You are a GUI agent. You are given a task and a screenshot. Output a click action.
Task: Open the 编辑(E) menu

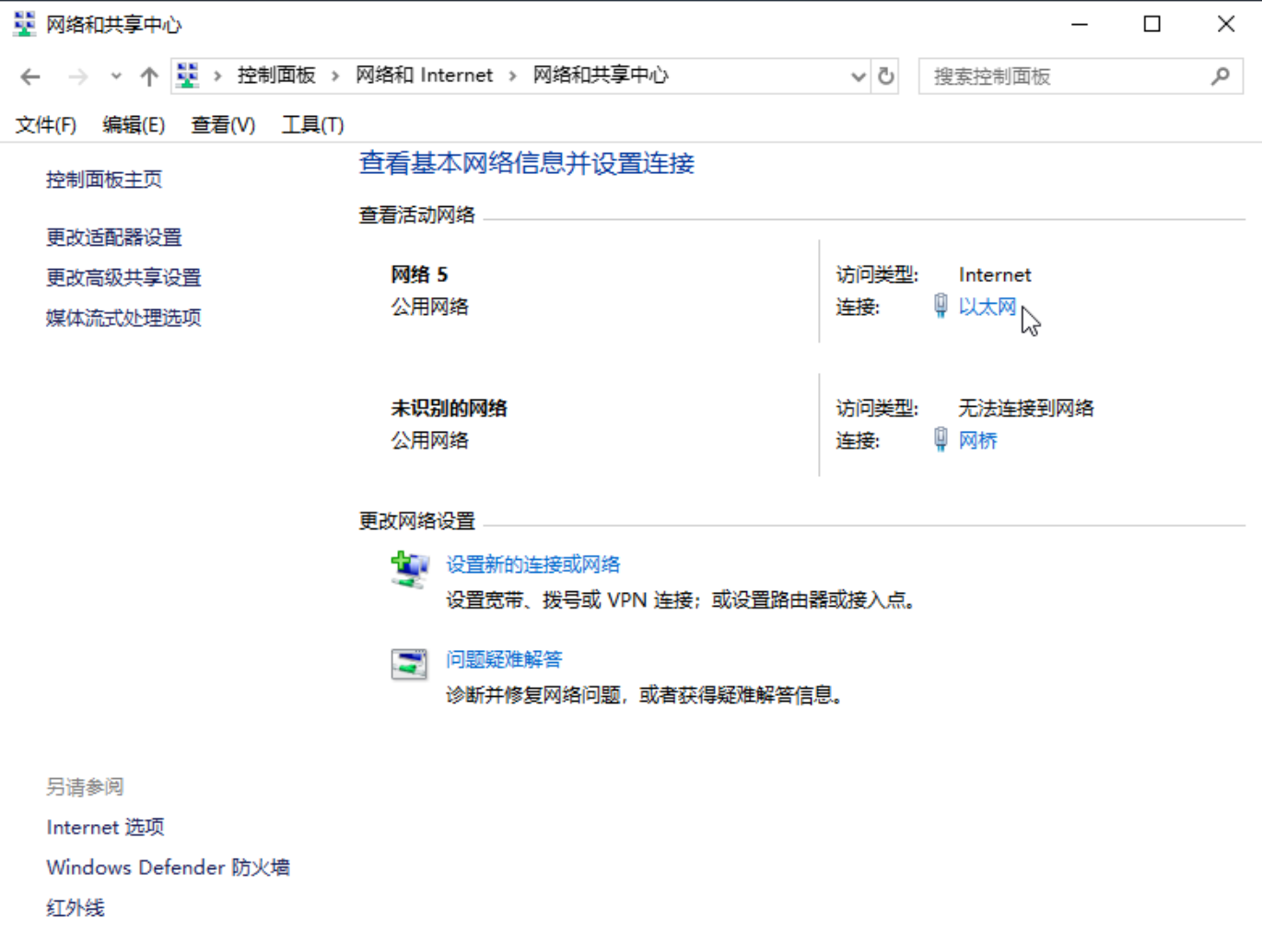click(134, 124)
